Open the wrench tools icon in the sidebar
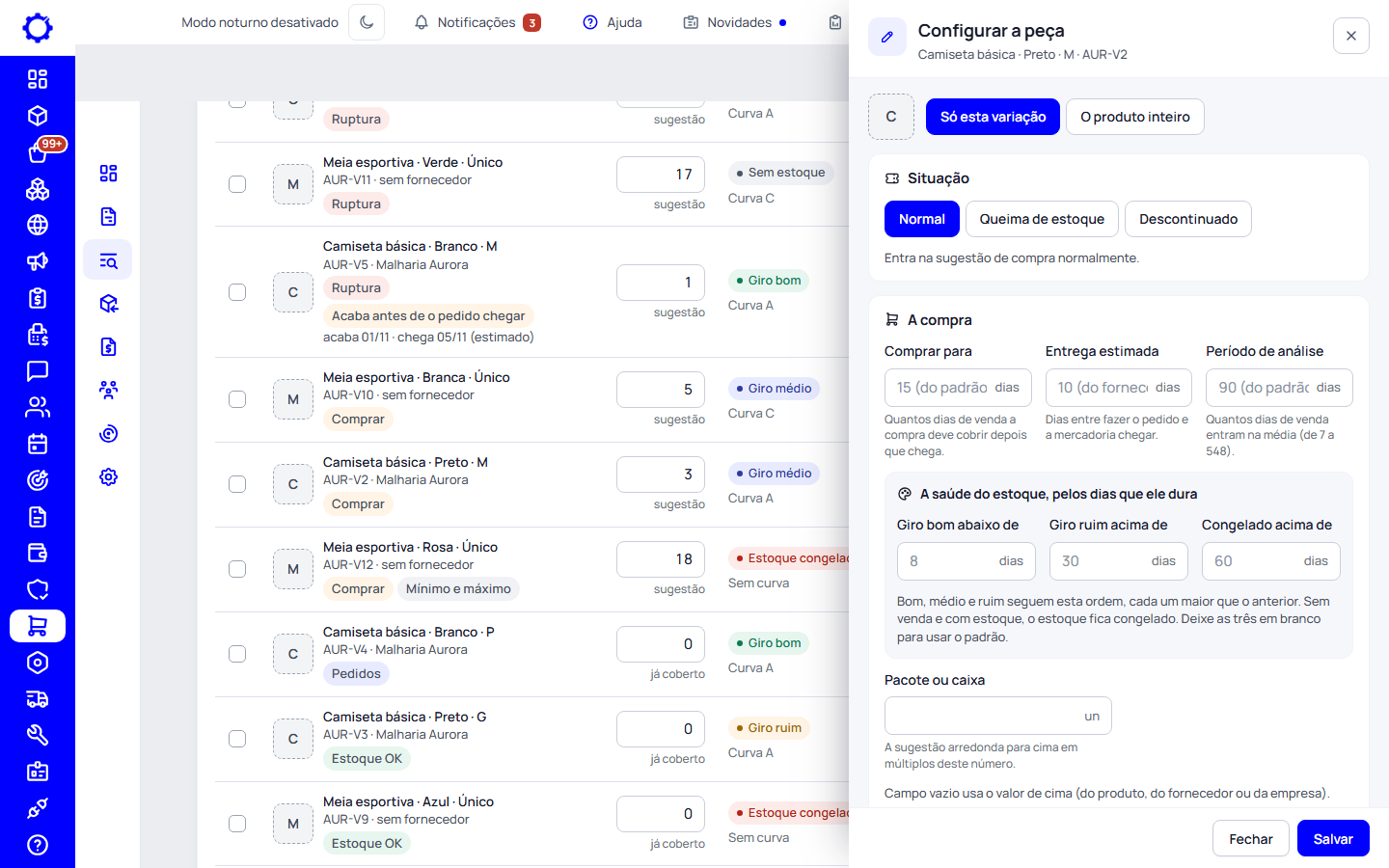The image size is (1389, 868). tap(38, 735)
